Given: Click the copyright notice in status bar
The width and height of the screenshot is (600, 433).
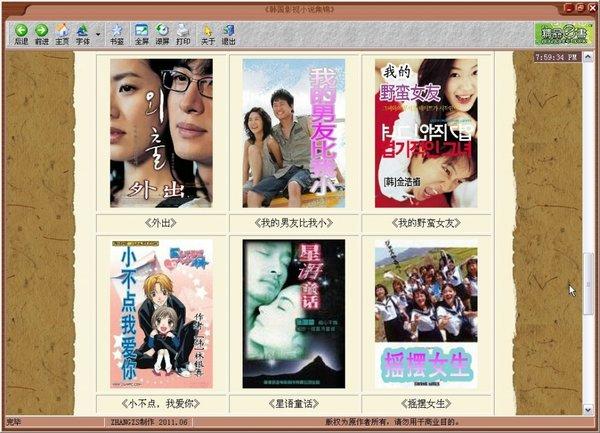Looking at the screenshot, I should pyautogui.click(x=392, y=422).
